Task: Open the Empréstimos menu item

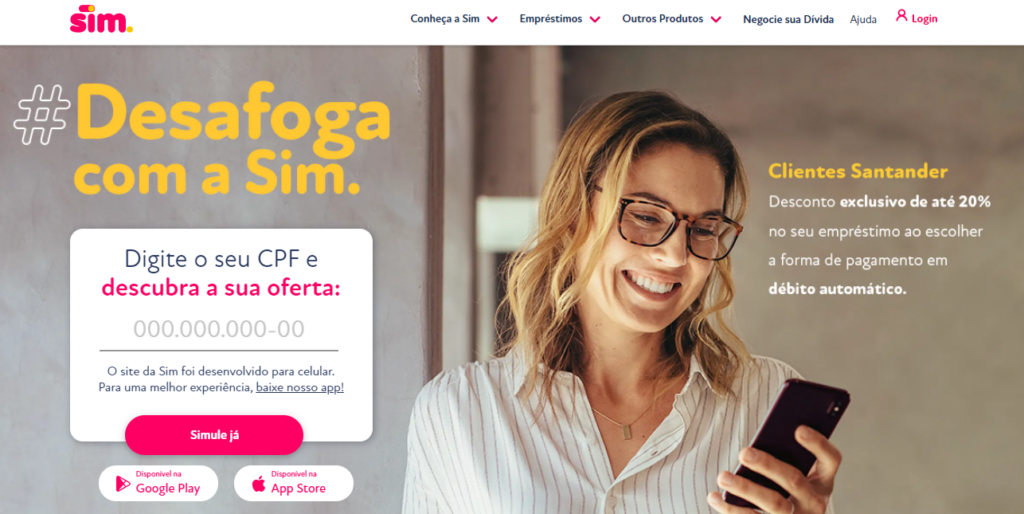Action: [x=551, y=19]
